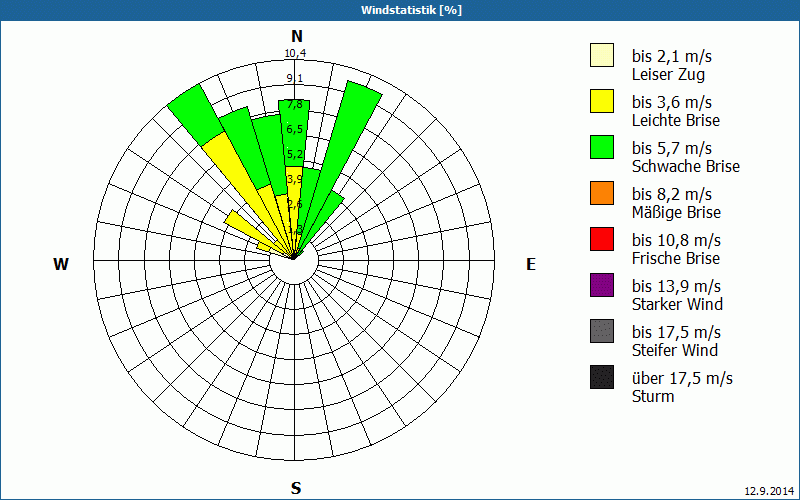
Task: Click the purple Starker Wind swatch
Action: coord(602,285)
